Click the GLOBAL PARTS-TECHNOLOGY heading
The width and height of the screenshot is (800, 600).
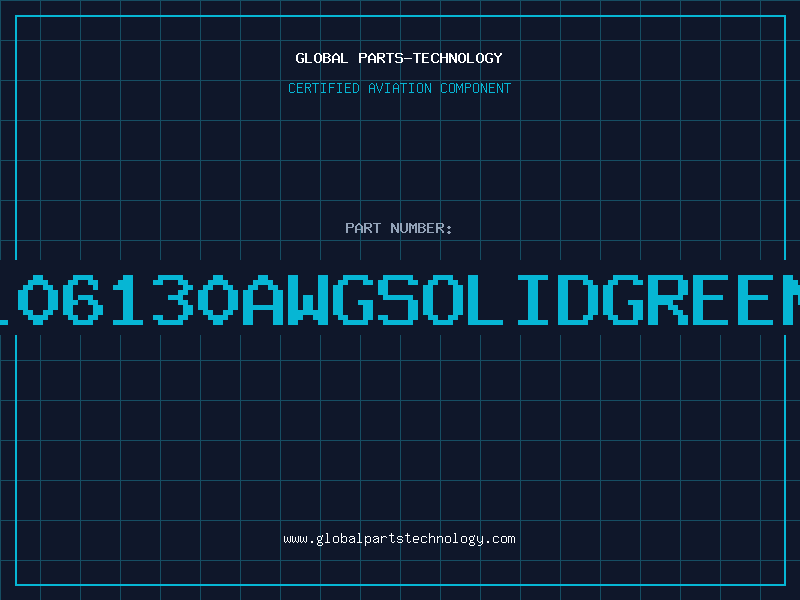click(x=399, y=58)
